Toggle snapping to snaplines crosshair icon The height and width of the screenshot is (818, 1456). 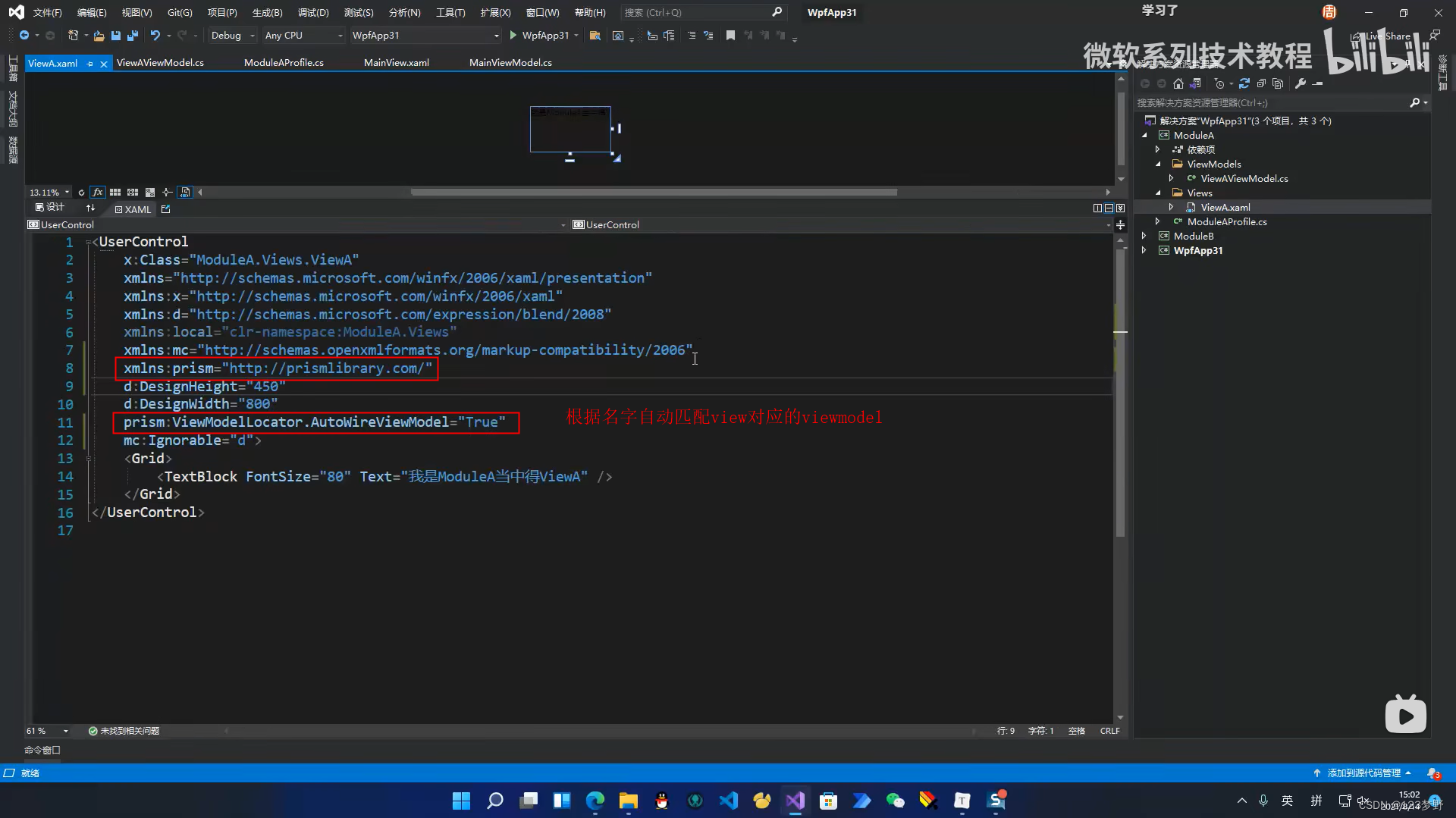[168, 193]
